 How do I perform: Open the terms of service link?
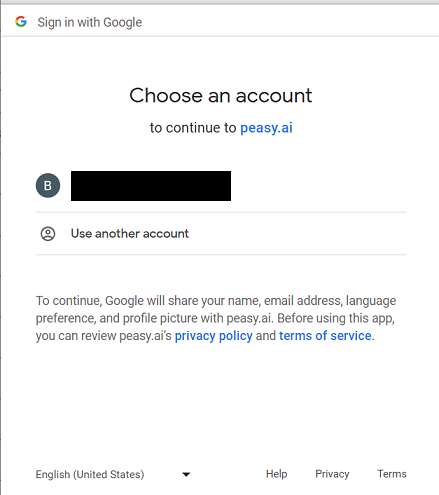[325, 336]
